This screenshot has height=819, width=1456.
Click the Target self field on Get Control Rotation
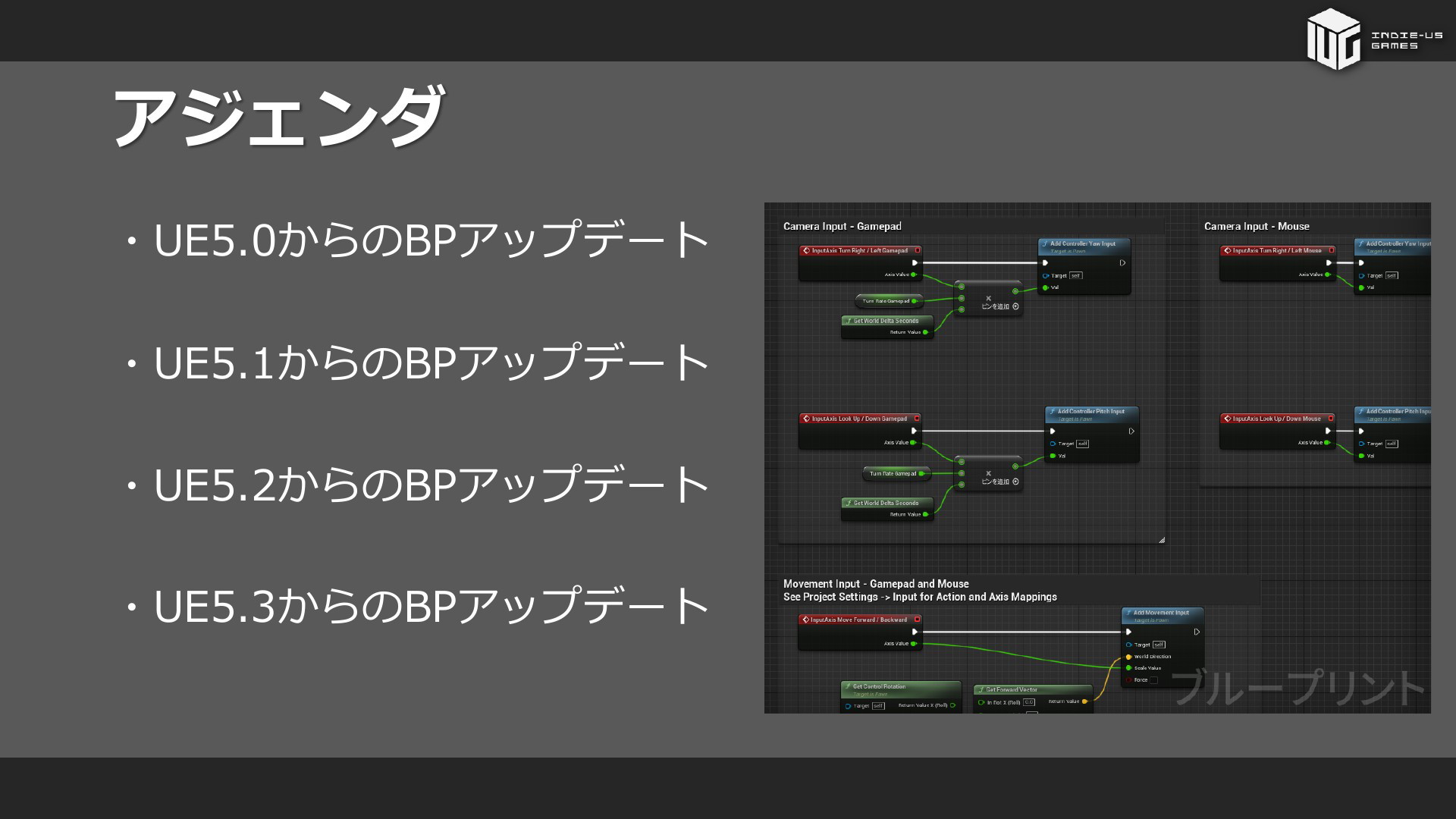pyautogui.click(x=878, y=706)
